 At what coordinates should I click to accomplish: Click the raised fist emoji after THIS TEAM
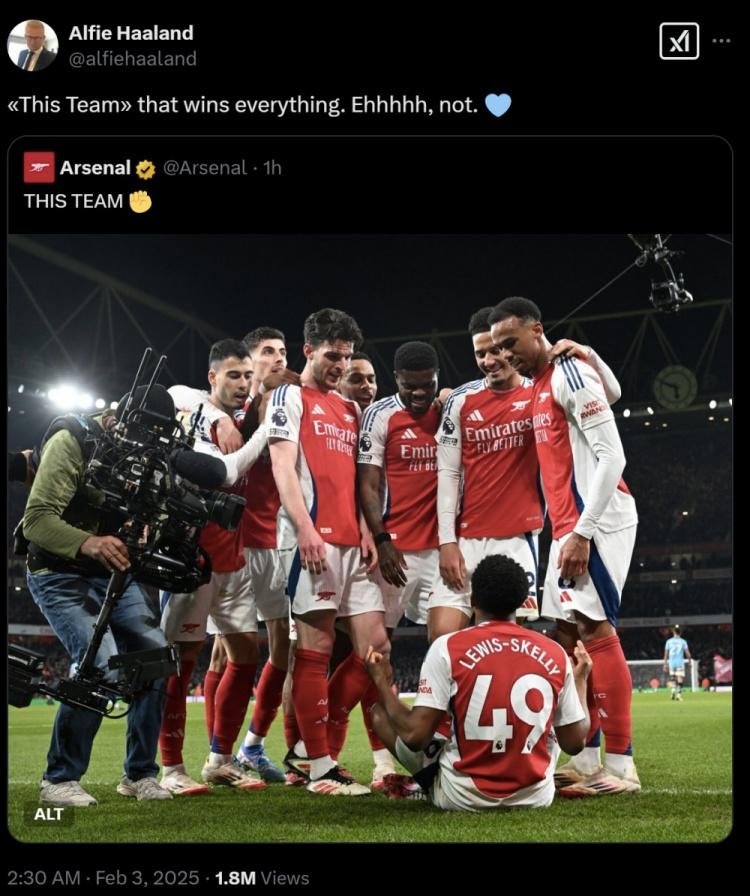click(x=140, y=201)
